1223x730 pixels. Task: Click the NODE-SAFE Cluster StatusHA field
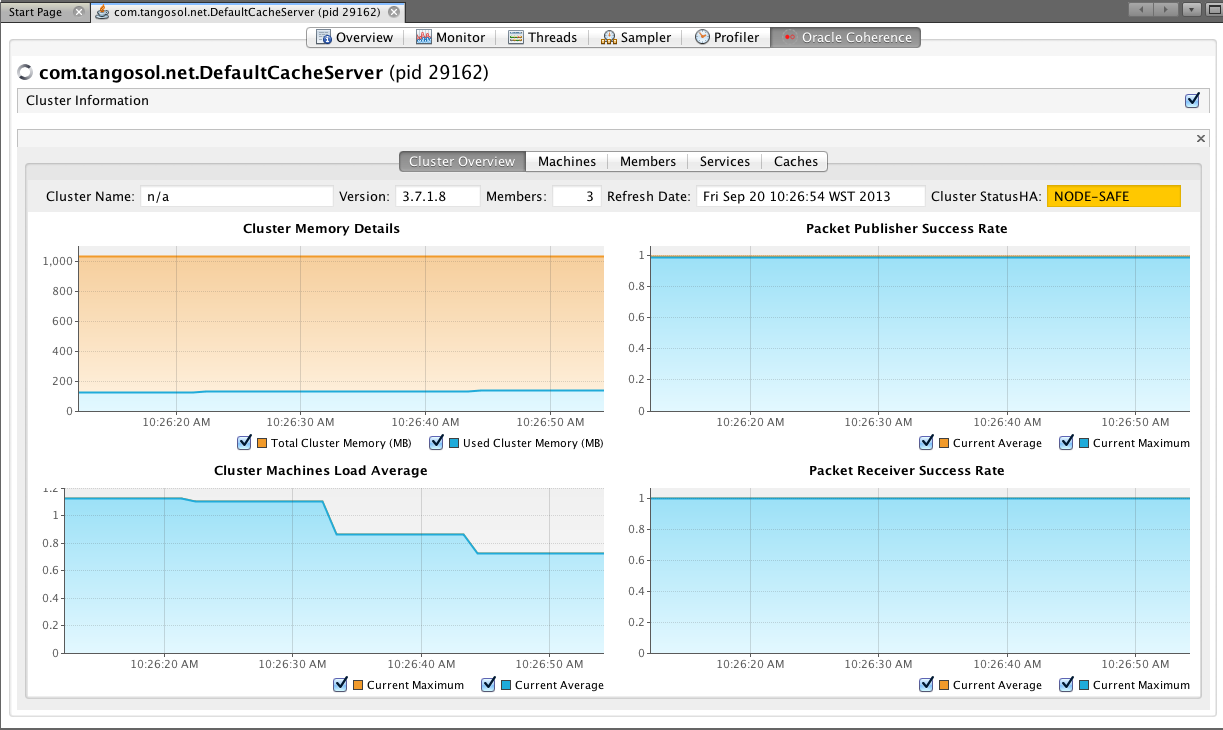click(x=1113, y=196)
